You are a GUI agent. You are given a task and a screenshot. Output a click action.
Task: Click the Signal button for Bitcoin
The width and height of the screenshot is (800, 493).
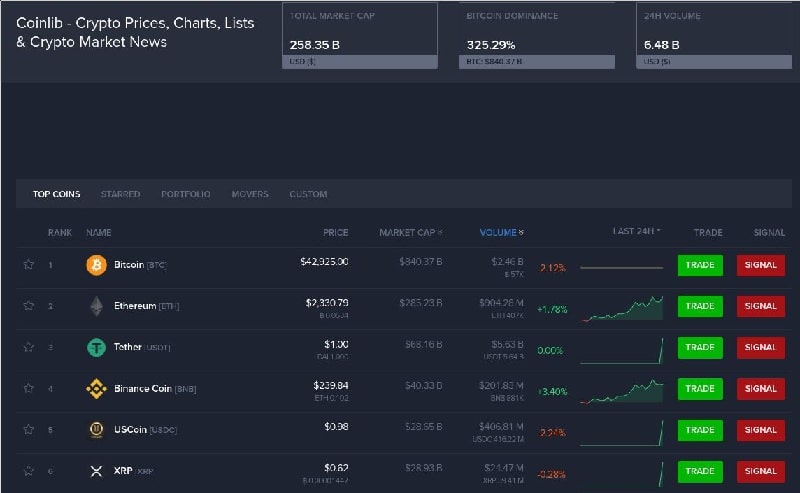coord(761,265)
